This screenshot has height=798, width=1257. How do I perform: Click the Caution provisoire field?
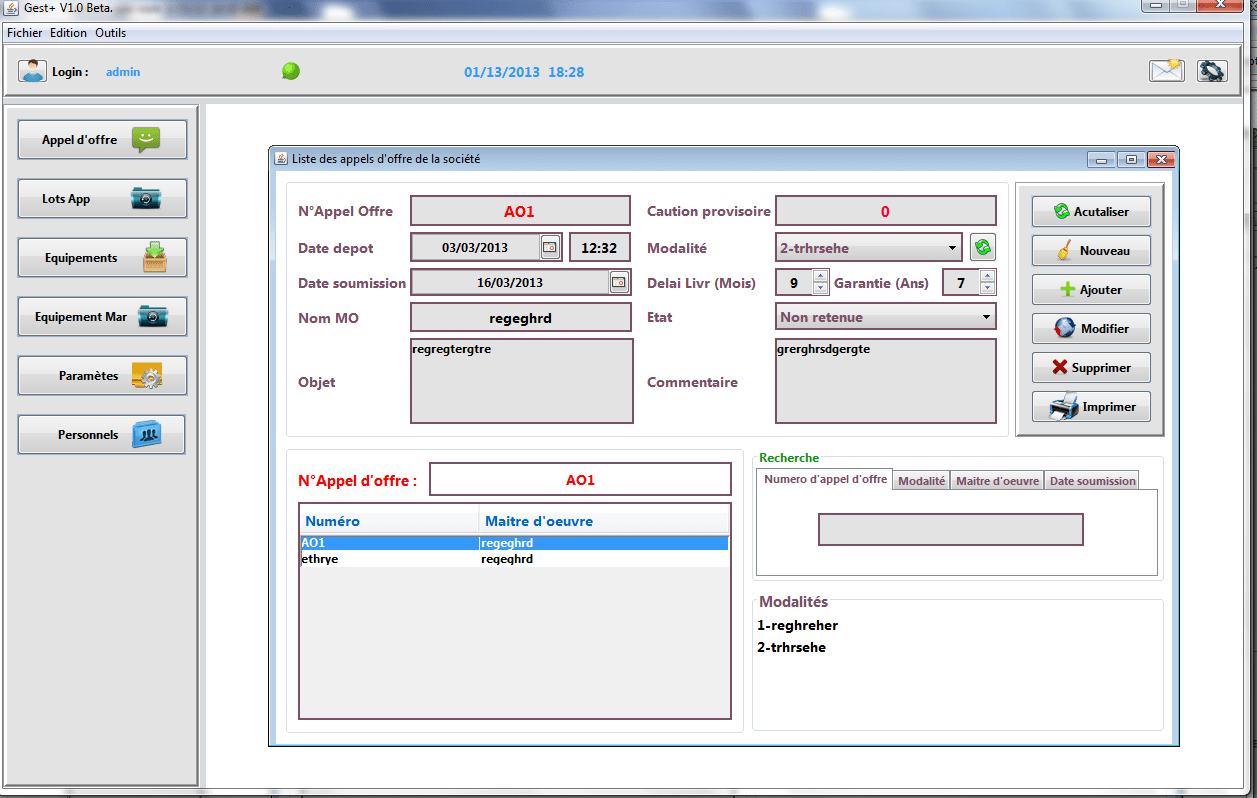[886, 211]
